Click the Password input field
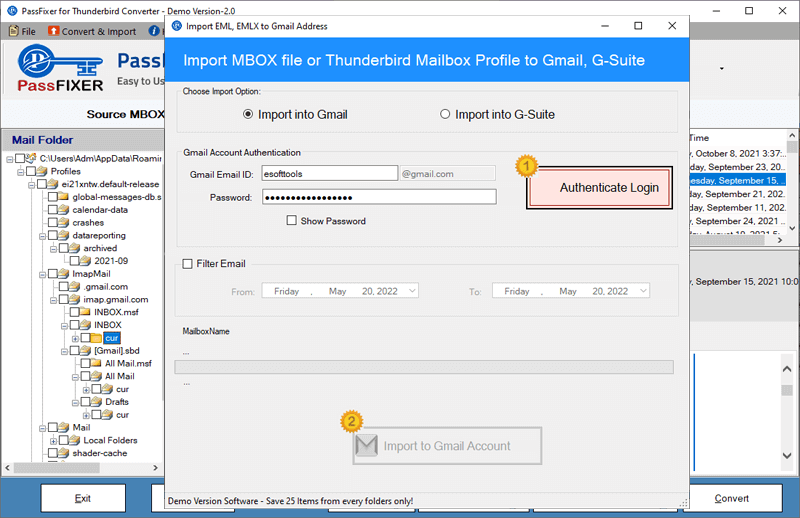800x518 pixels. pos(379,197)
